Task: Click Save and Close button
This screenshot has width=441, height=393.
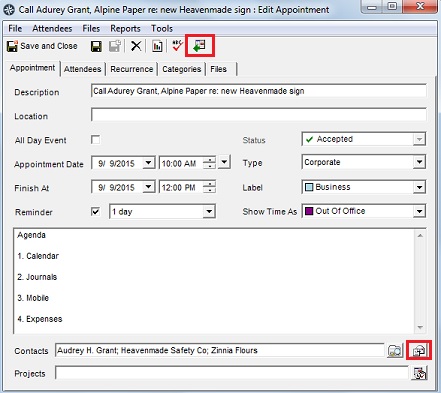Action: click(x=42, y=46)
